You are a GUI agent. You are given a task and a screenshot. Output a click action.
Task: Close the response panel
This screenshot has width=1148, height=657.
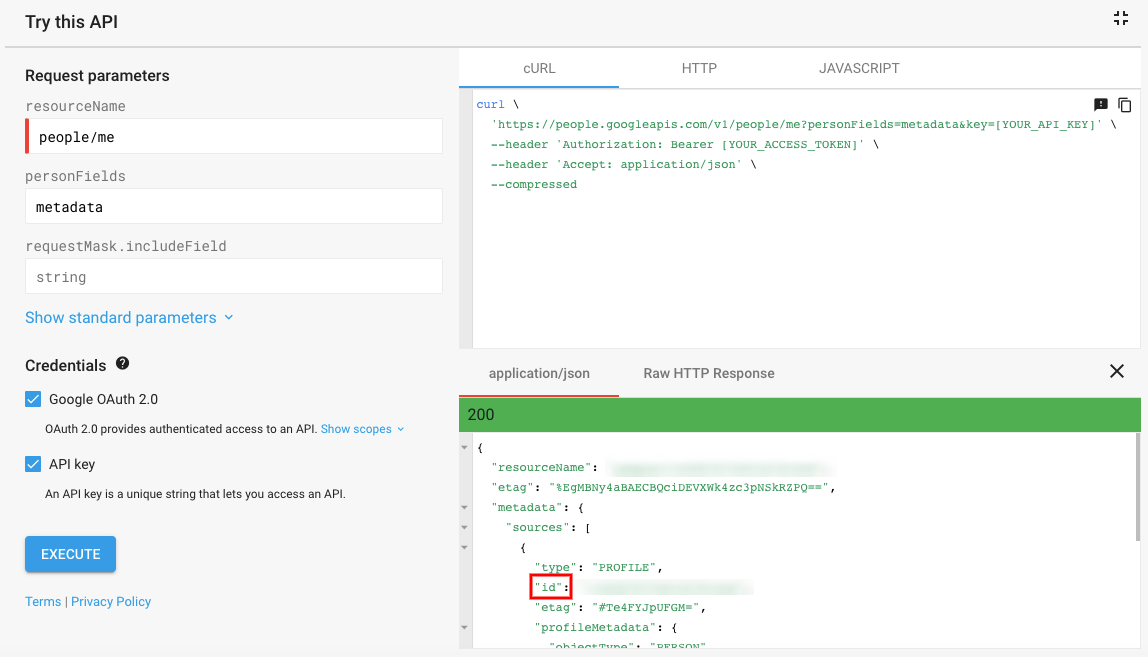(x=1117, y=371)
